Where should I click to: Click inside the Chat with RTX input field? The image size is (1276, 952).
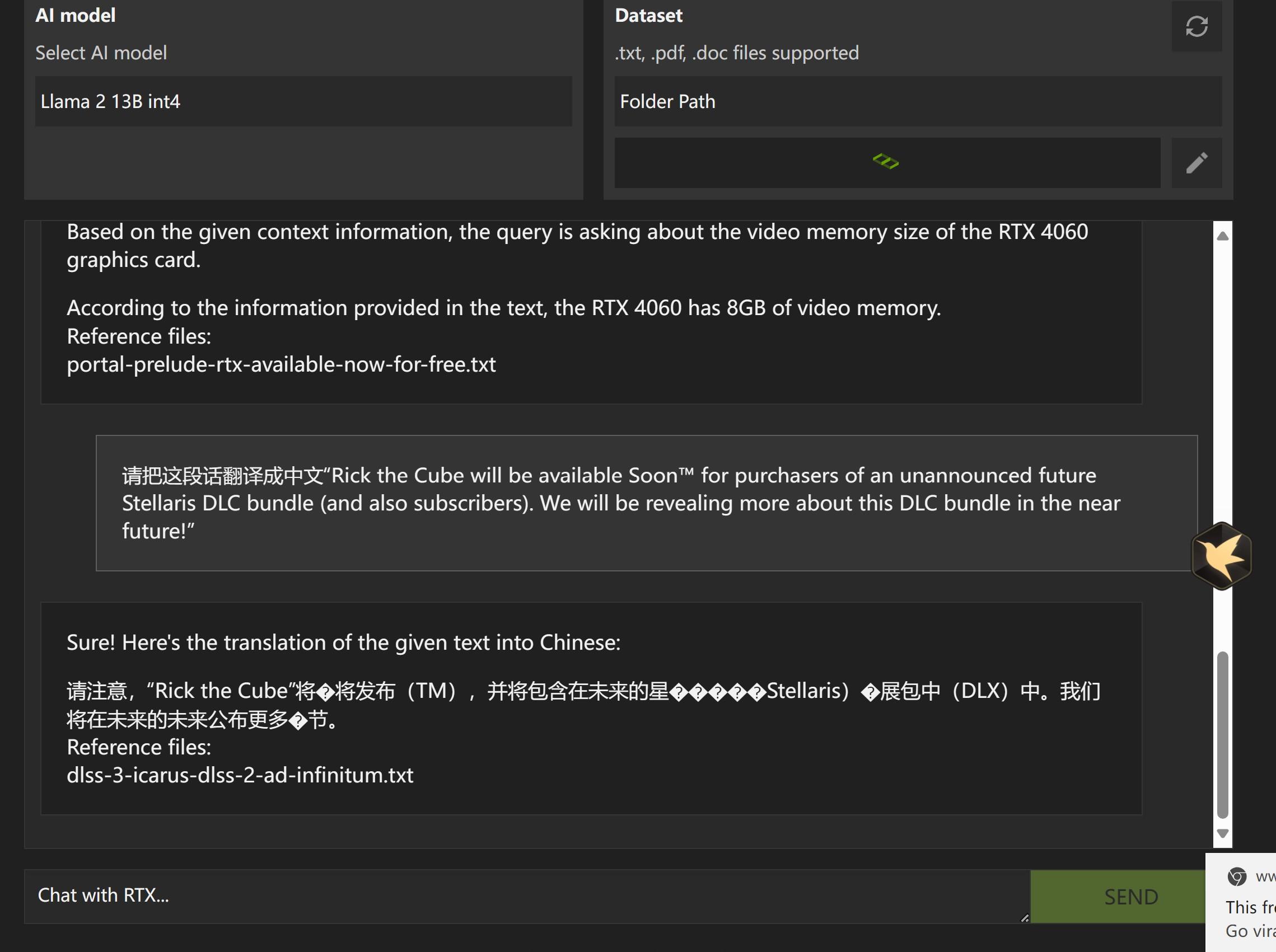pyautogui.click(x=518, y=895)
